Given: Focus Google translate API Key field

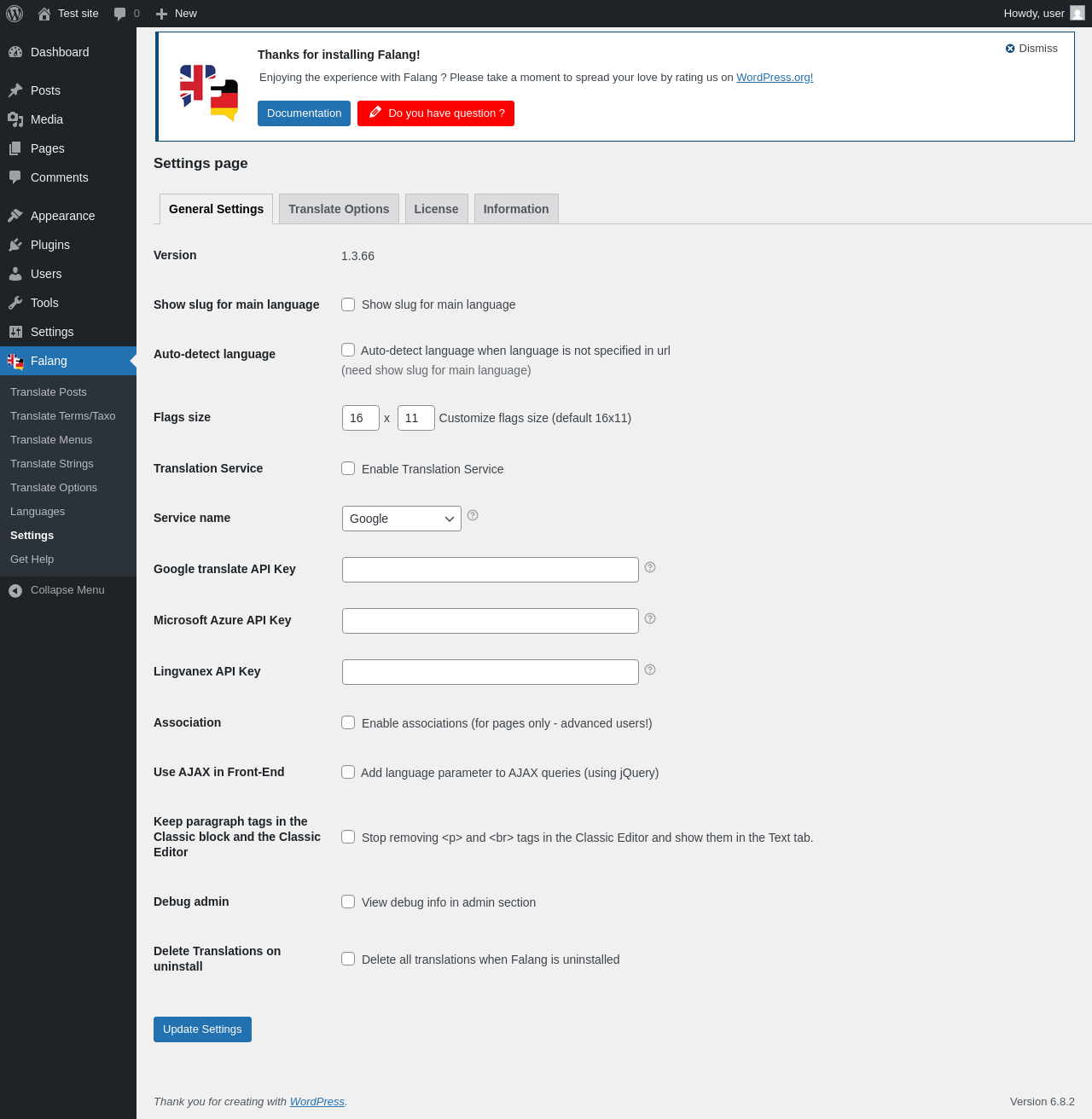Looking at the screenshot, I should click(x=491, y=570).
